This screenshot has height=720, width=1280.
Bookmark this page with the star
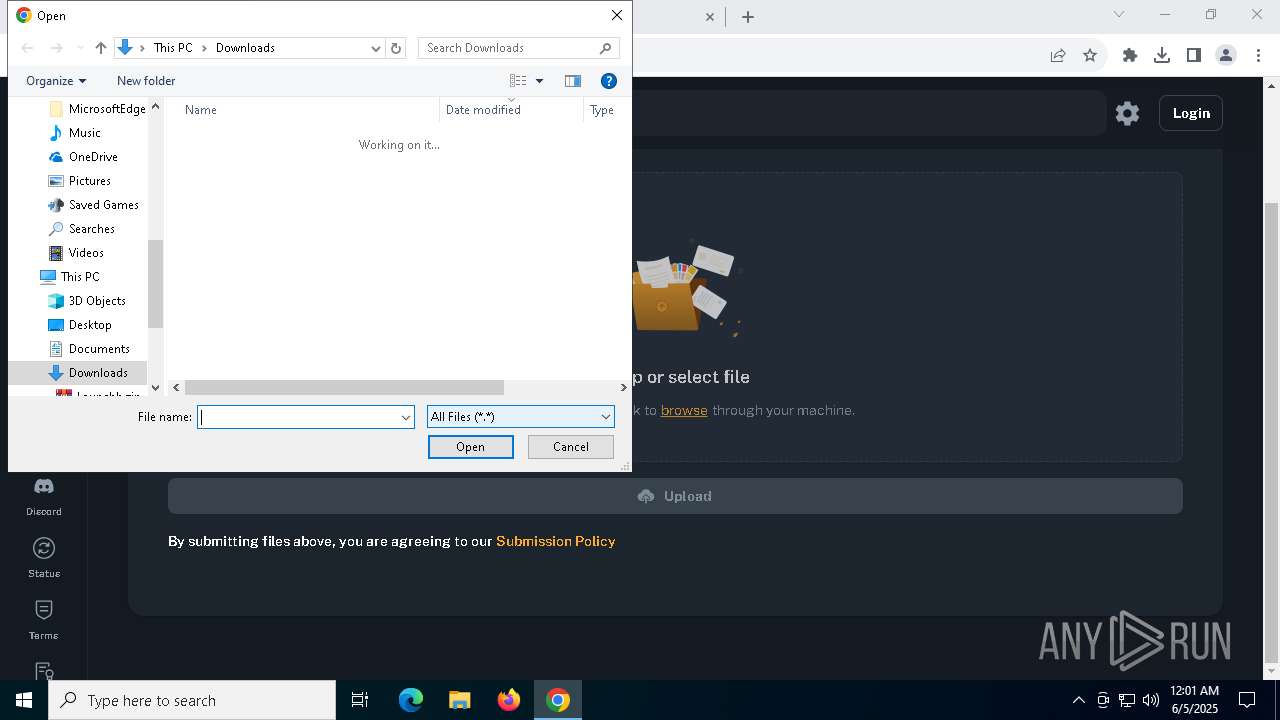1090,55
